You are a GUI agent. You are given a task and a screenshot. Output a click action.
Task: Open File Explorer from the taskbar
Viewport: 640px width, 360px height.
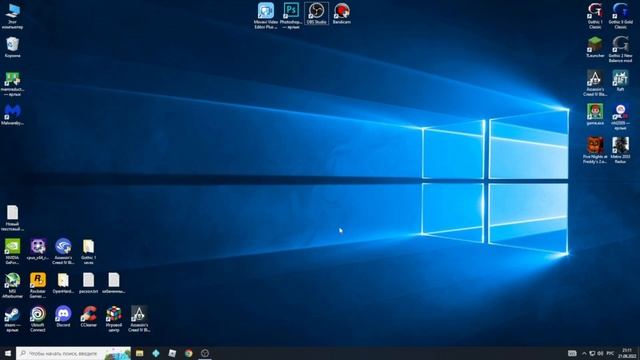[x=140, y=353]
